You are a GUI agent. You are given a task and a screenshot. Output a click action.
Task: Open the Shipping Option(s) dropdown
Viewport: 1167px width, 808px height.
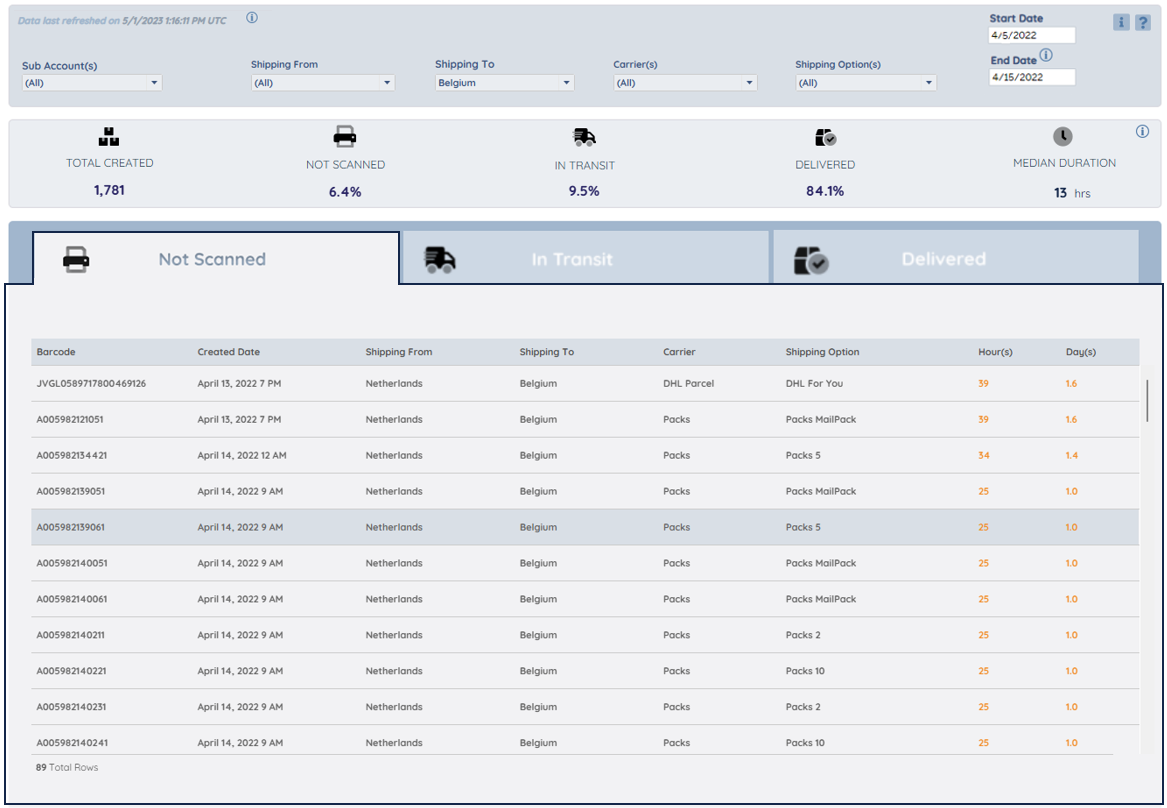[866, 83]
